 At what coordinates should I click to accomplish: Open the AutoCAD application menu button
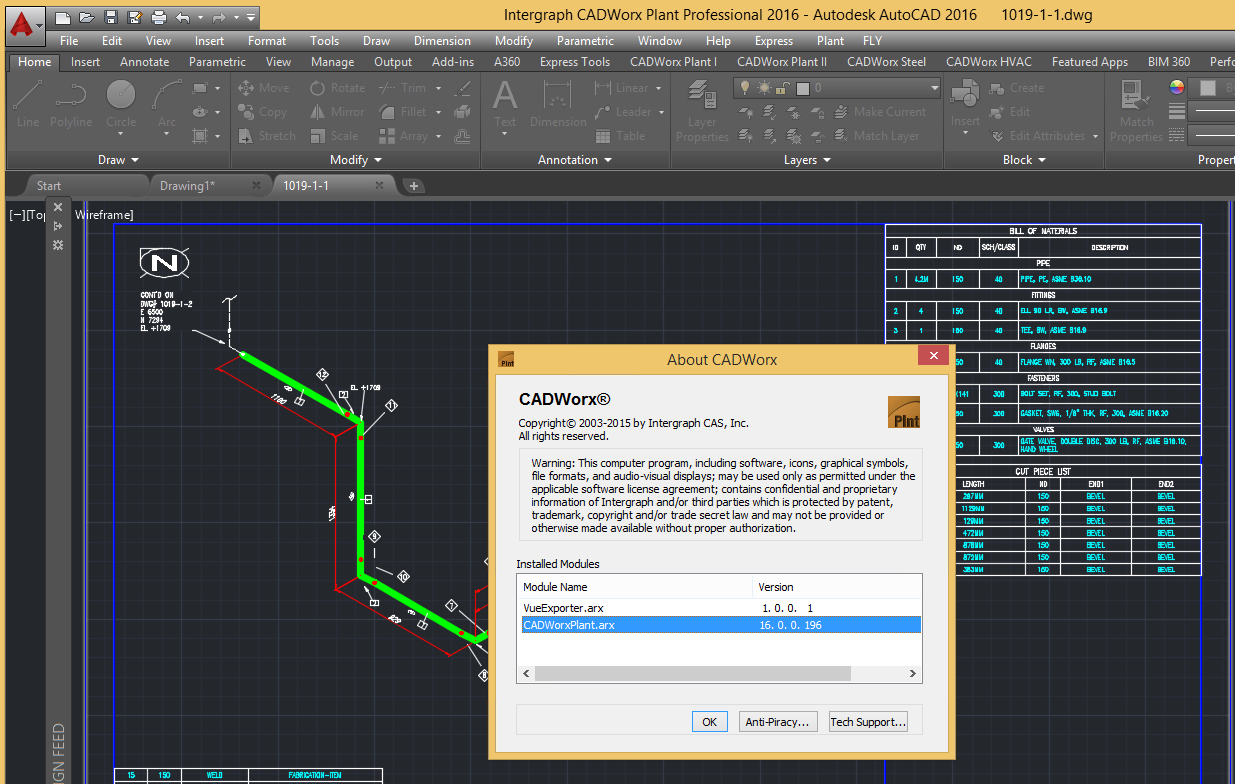tap(25, 24)
